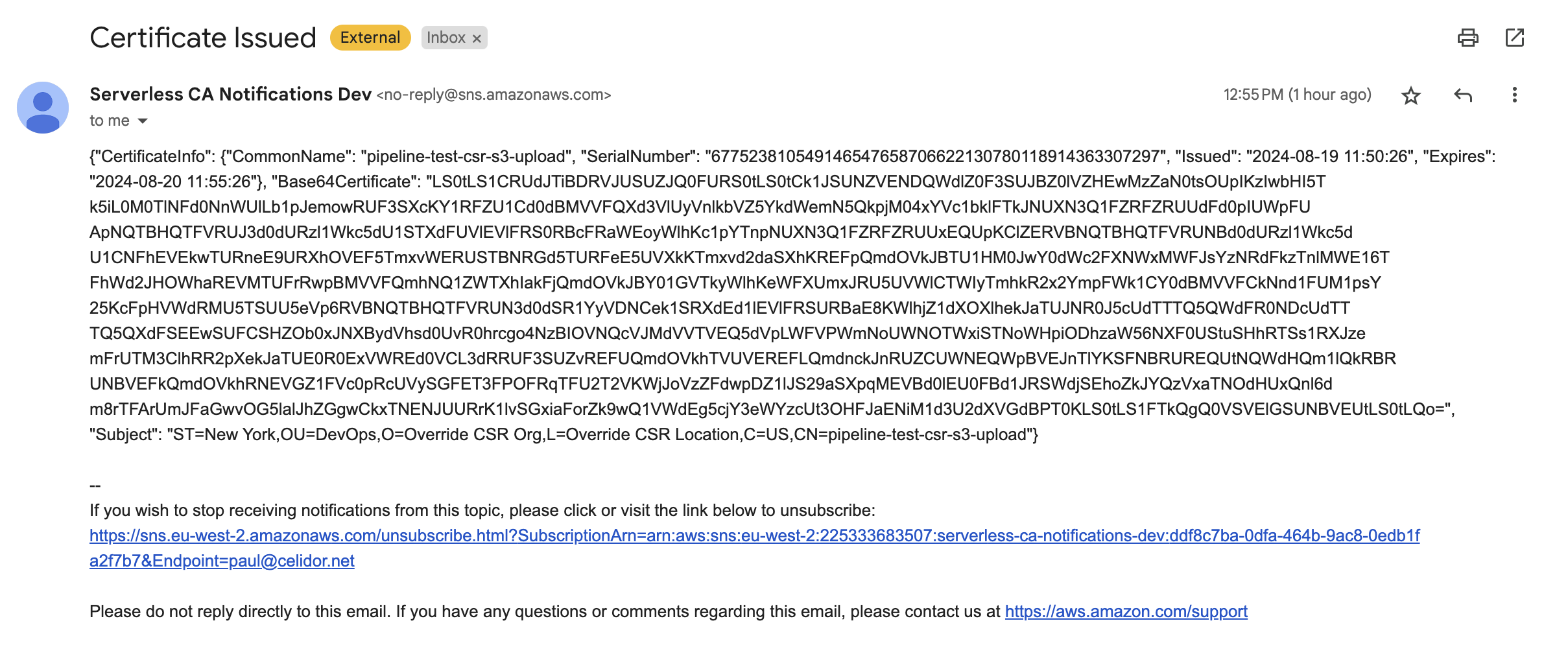Click the no-reply@sns.amazonaws.com address
Image resolution: width=1568 pixels, height=656 pixels.
[493, 95]
